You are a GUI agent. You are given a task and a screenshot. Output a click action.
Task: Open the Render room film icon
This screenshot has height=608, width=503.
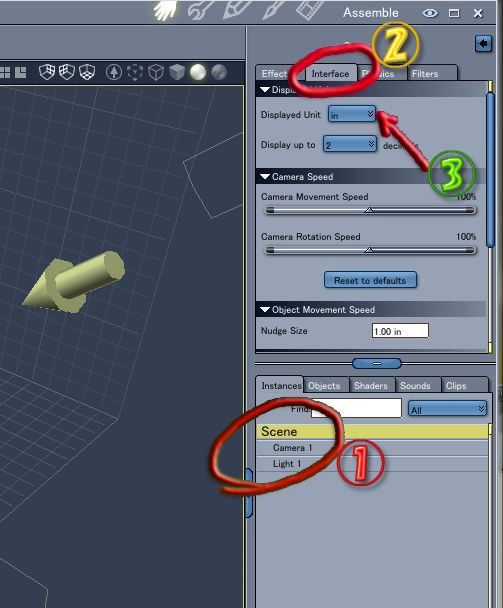point(310,9)
